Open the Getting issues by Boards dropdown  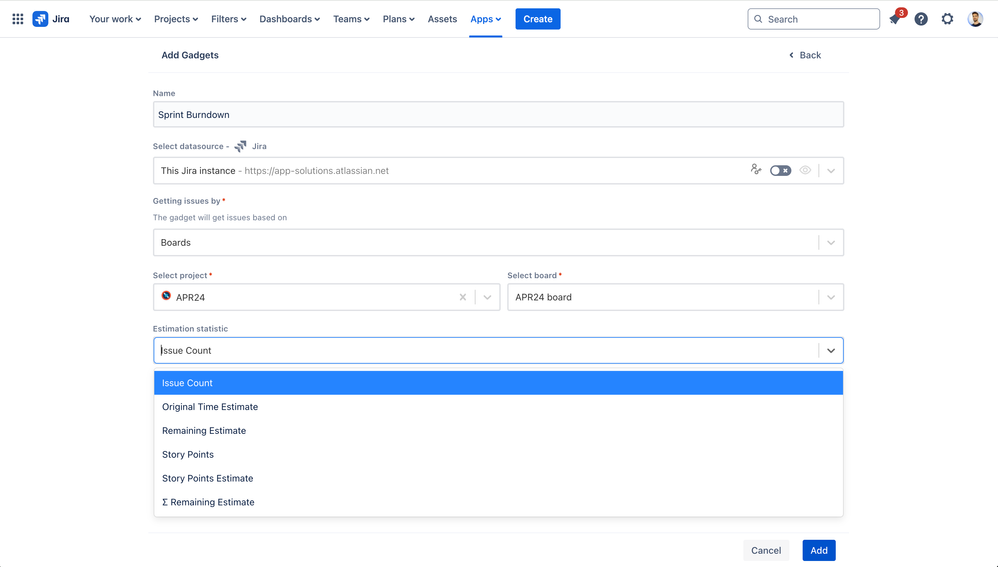498,242
